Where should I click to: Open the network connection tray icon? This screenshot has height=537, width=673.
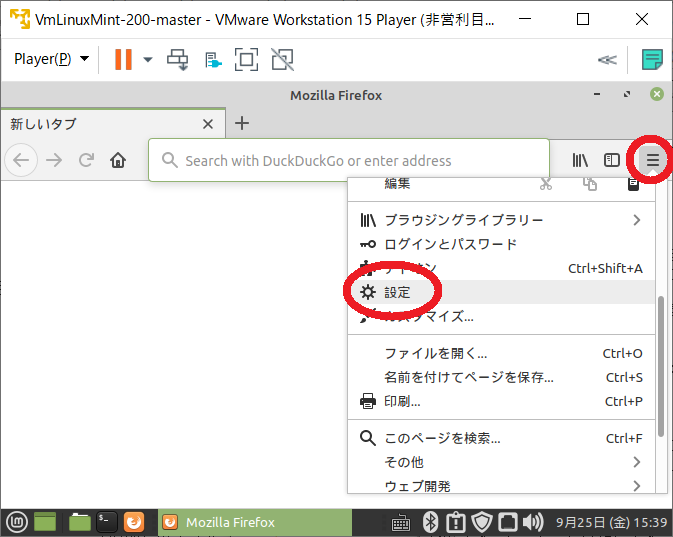click(x=507, y=522)
